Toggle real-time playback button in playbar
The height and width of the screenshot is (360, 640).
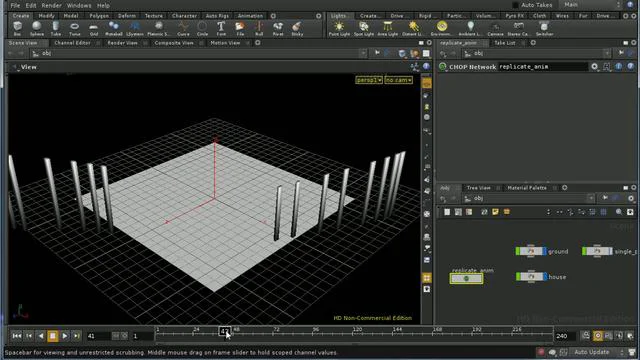[x=598, y=336]
